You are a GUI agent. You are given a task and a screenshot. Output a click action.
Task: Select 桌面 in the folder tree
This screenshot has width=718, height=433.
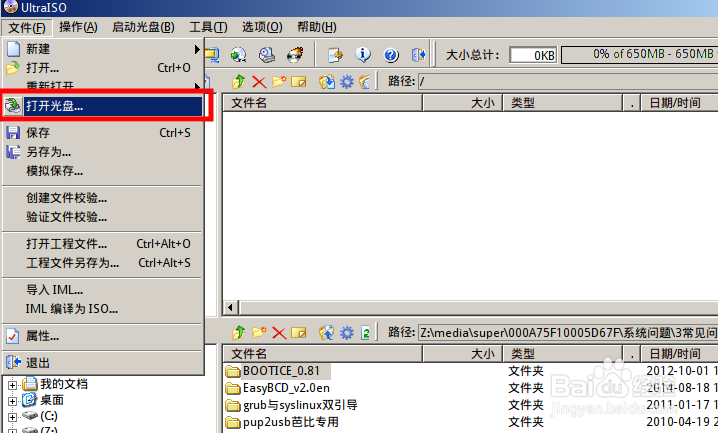click(x=52, y=401)
